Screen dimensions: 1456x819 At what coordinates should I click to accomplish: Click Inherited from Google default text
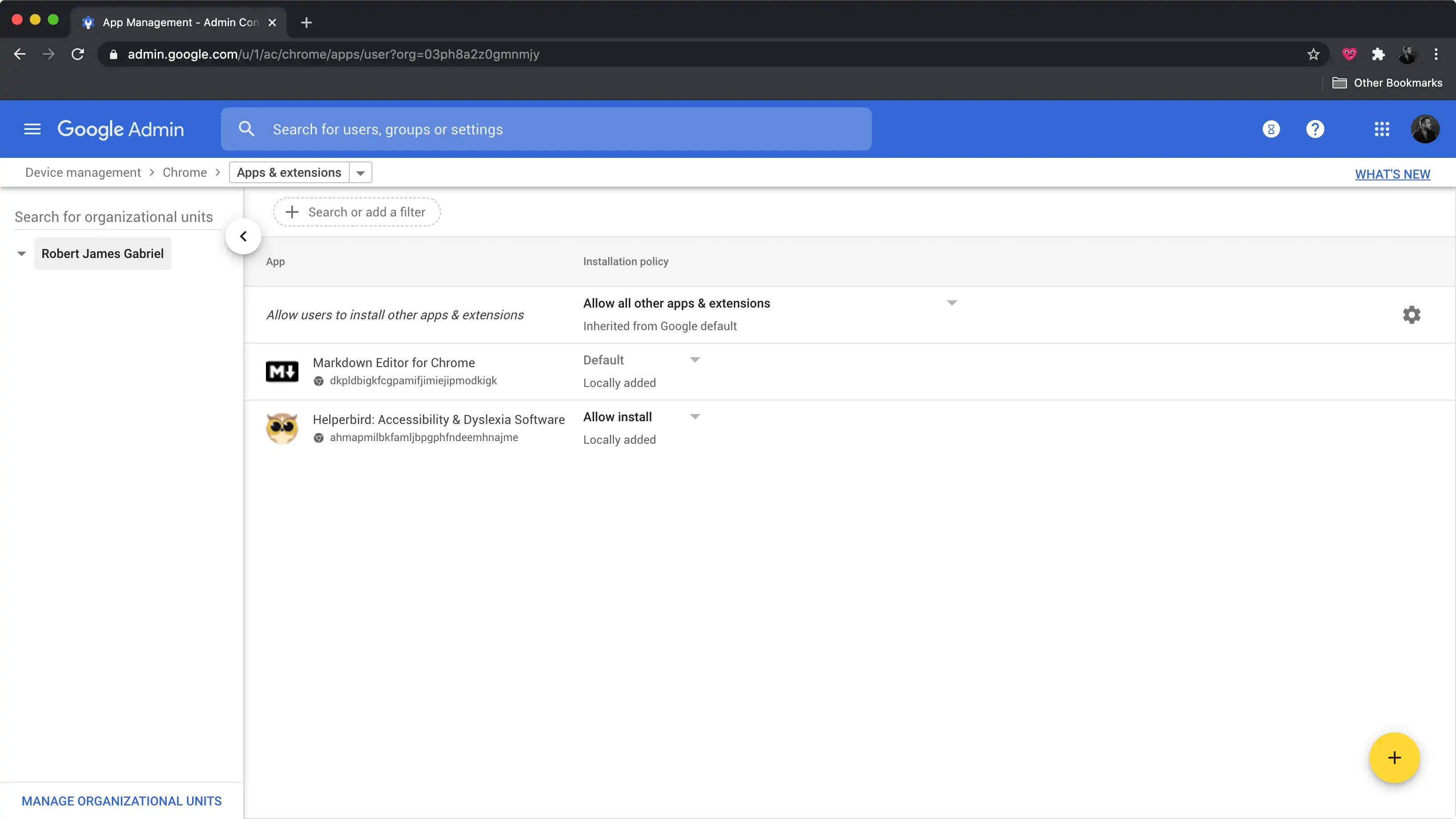click(659, 327)
